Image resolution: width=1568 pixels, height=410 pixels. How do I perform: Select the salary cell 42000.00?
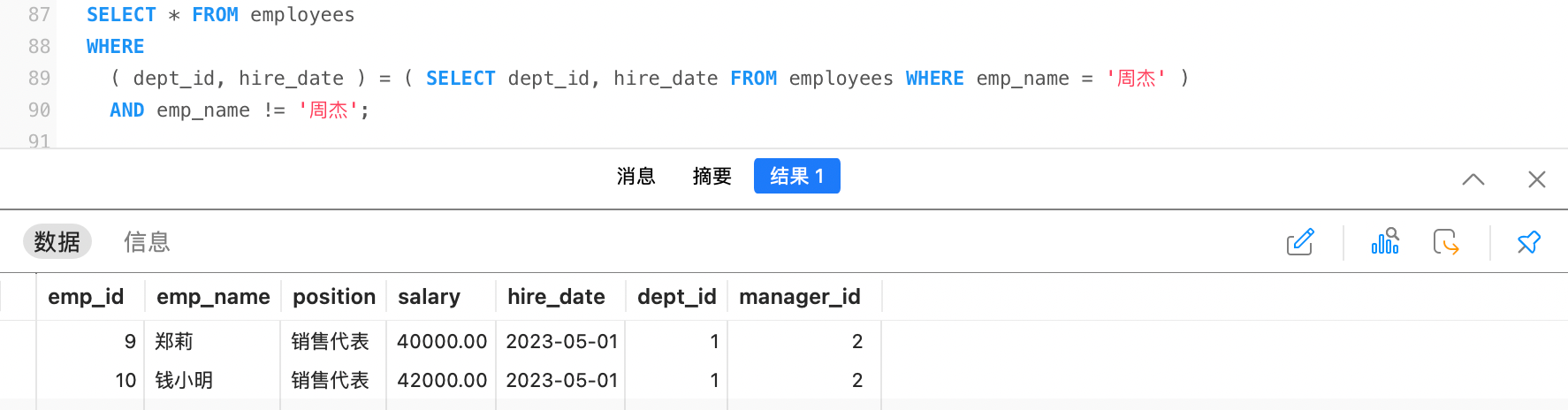pos(442,380)
